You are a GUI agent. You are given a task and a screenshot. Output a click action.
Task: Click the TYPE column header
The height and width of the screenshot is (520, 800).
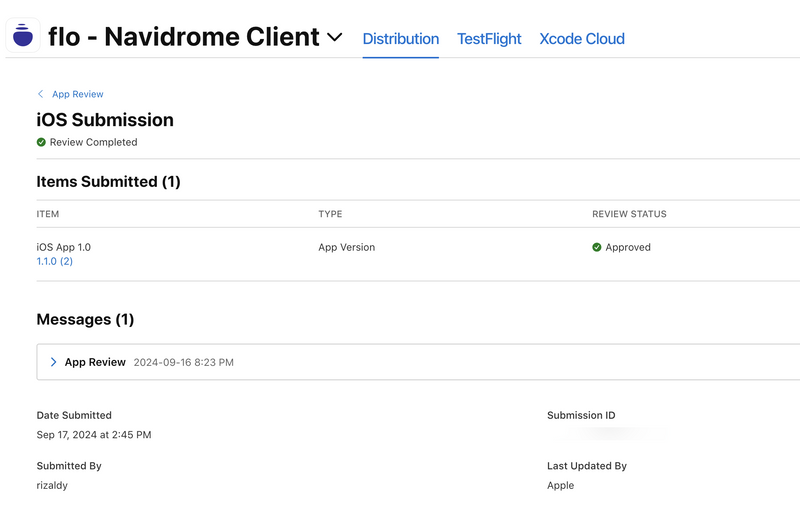pyautogui.click(x=330, y=214)
